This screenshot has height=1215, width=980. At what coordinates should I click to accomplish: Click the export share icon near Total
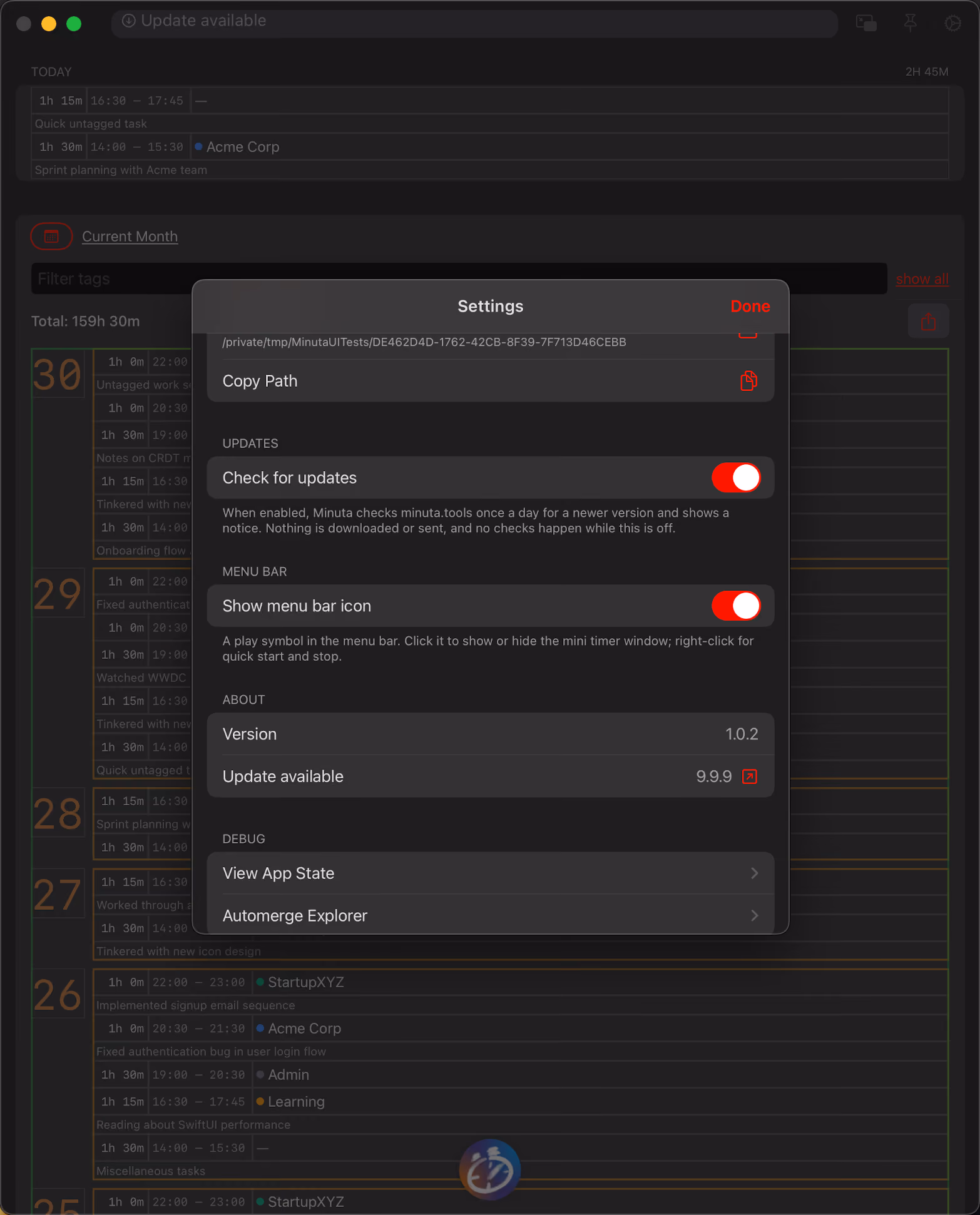click(928, 322)
